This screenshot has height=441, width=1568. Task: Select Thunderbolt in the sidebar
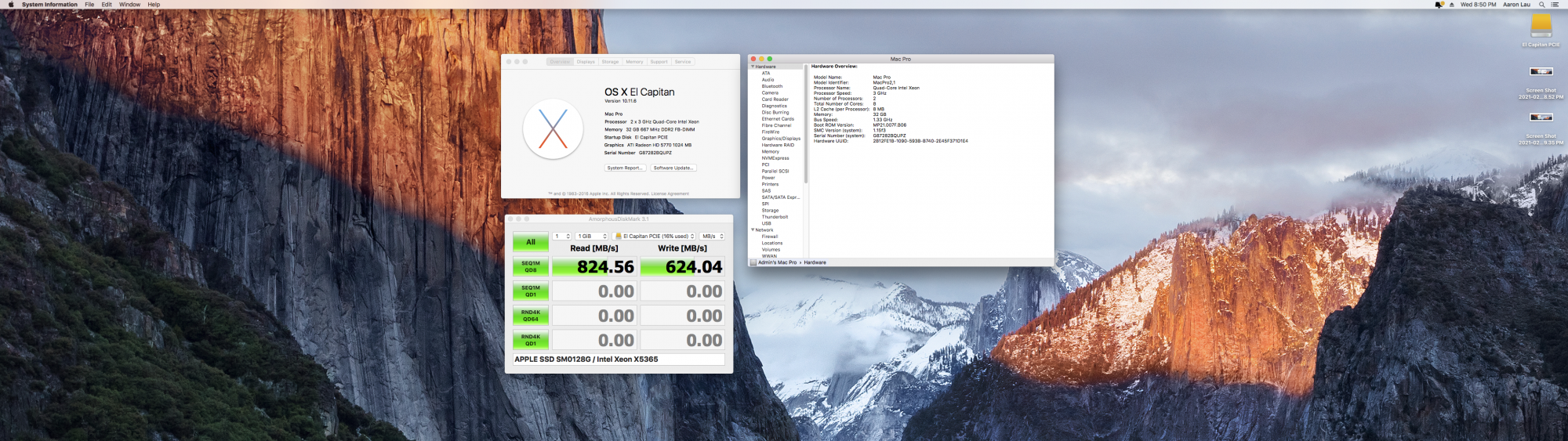pos(775,217)
